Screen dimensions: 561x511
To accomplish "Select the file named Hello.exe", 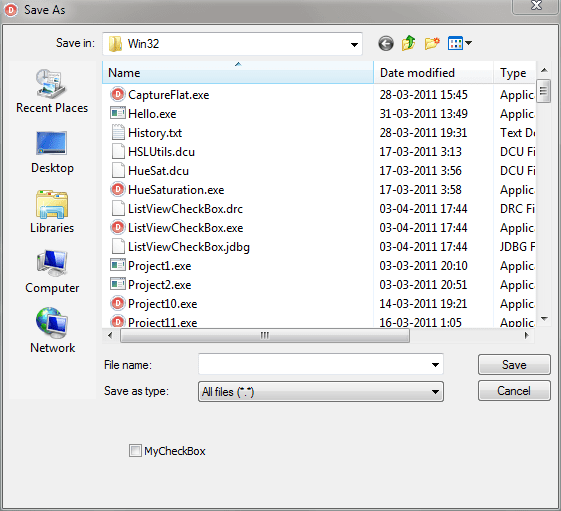I will pos(152,114).
